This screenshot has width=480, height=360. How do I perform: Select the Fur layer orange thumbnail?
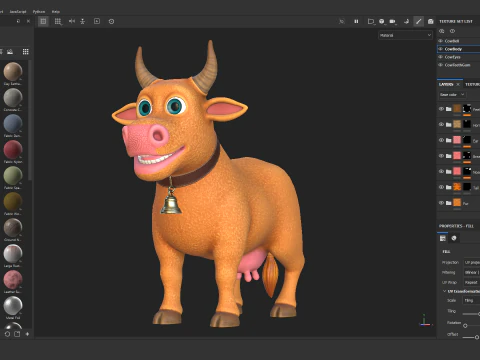[457, 202]
